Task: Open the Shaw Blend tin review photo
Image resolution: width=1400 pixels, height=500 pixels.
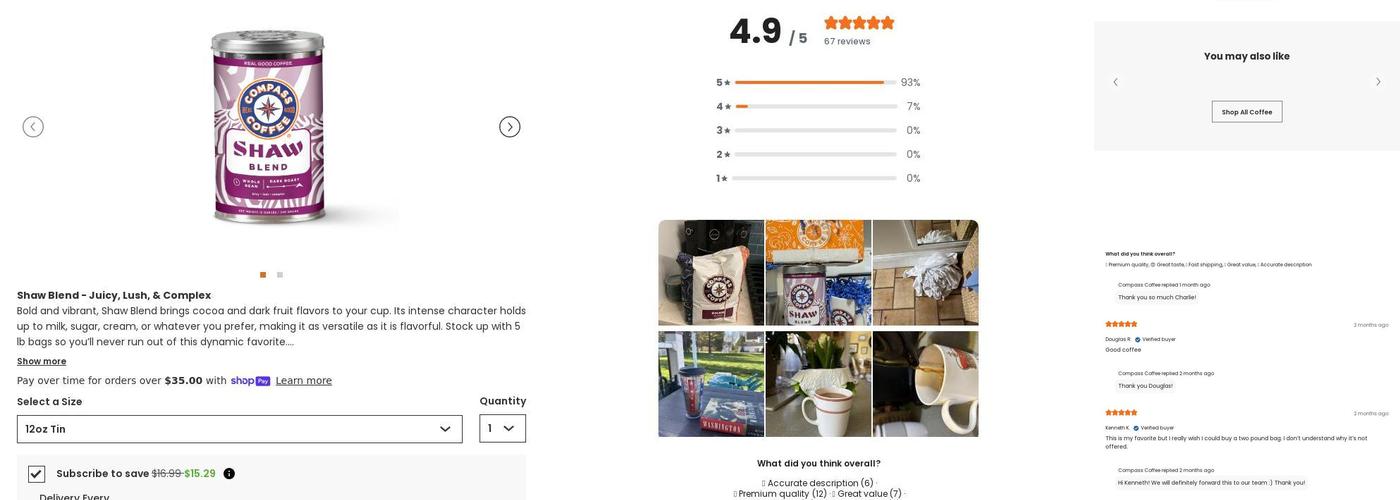Action: pos(818,273)
